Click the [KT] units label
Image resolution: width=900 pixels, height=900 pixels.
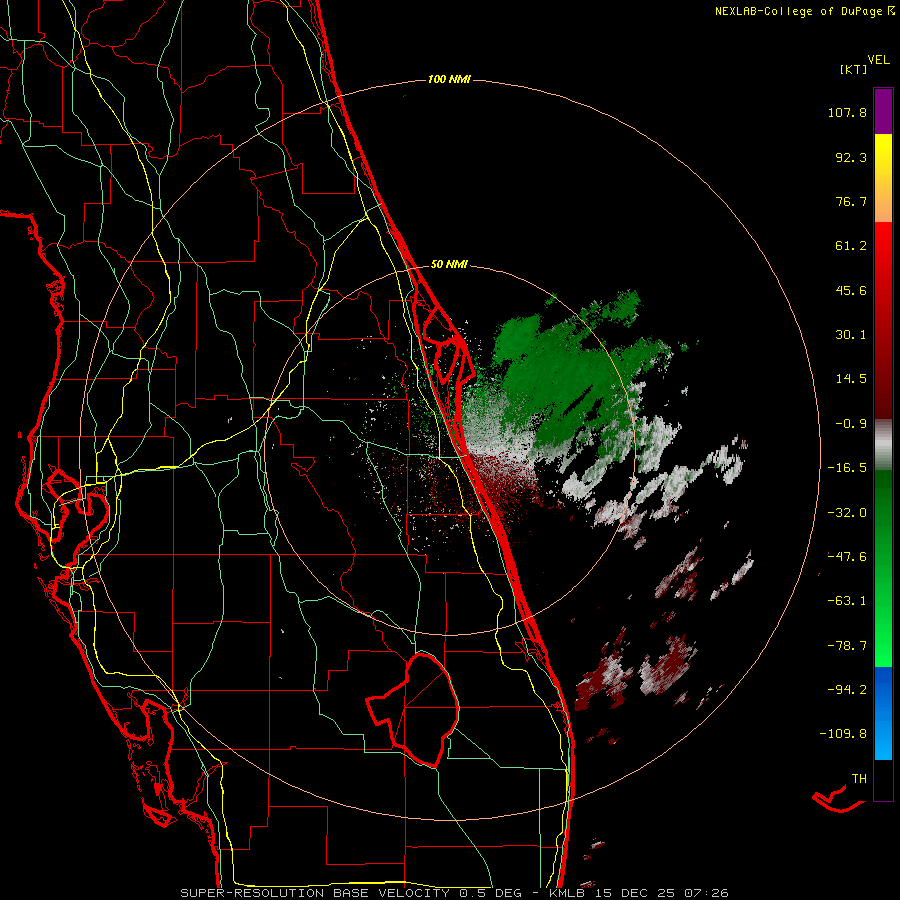[854, 69]
